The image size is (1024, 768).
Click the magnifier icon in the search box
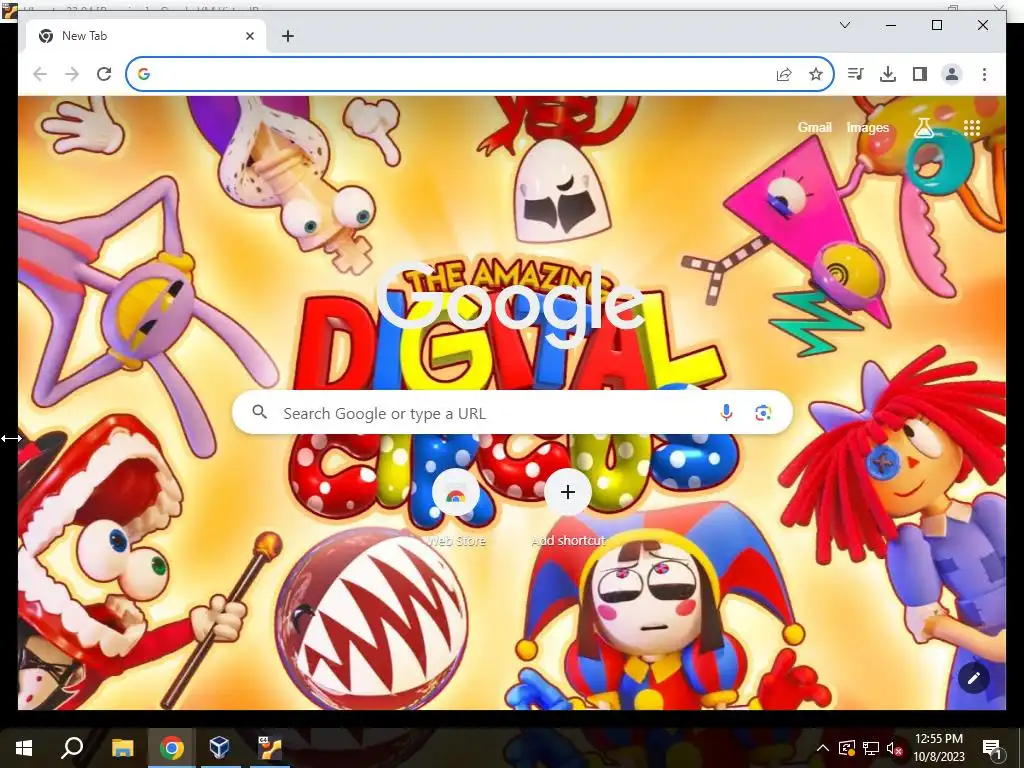(x=260, y=412)
